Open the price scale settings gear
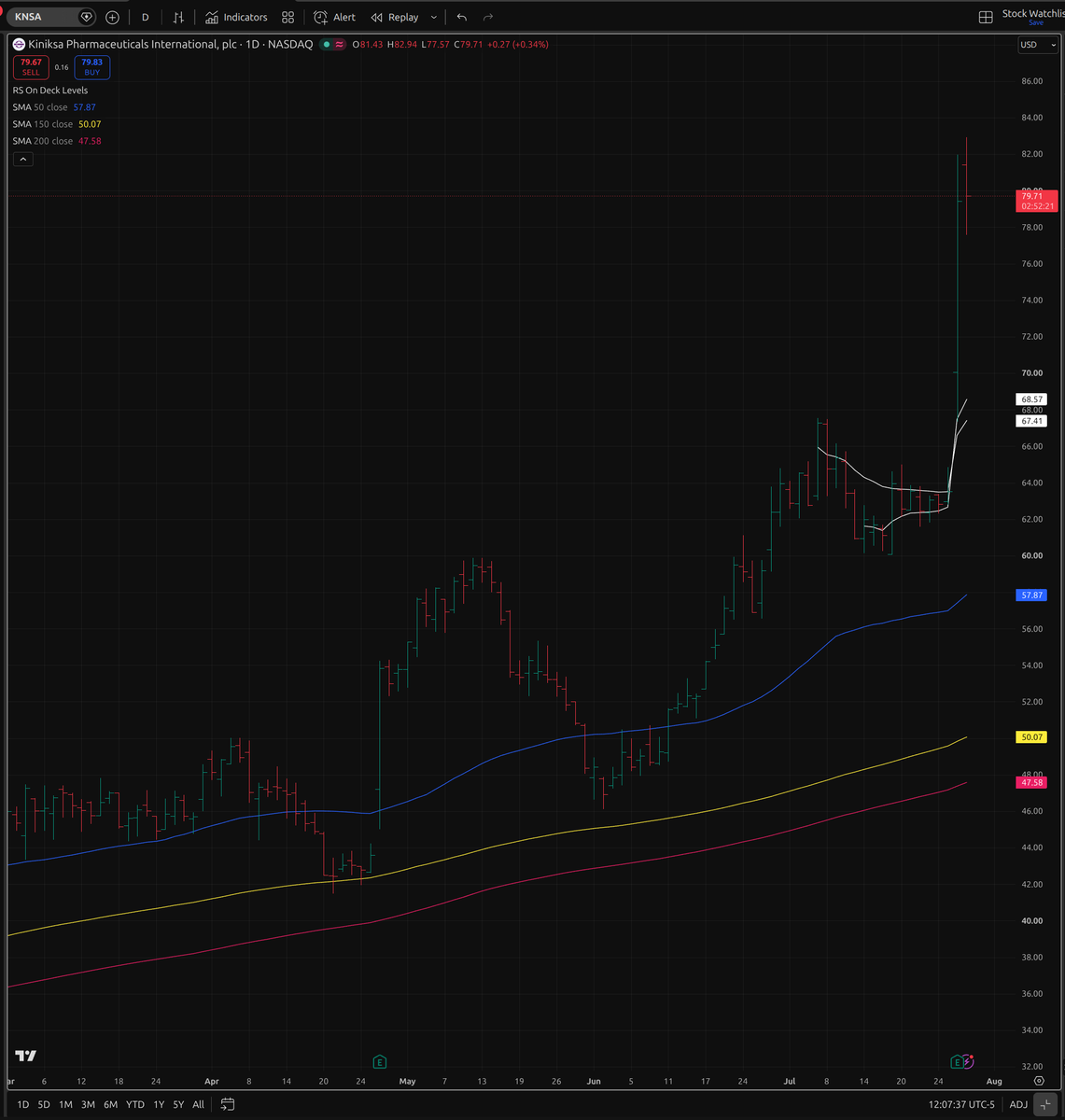 1039,1081
